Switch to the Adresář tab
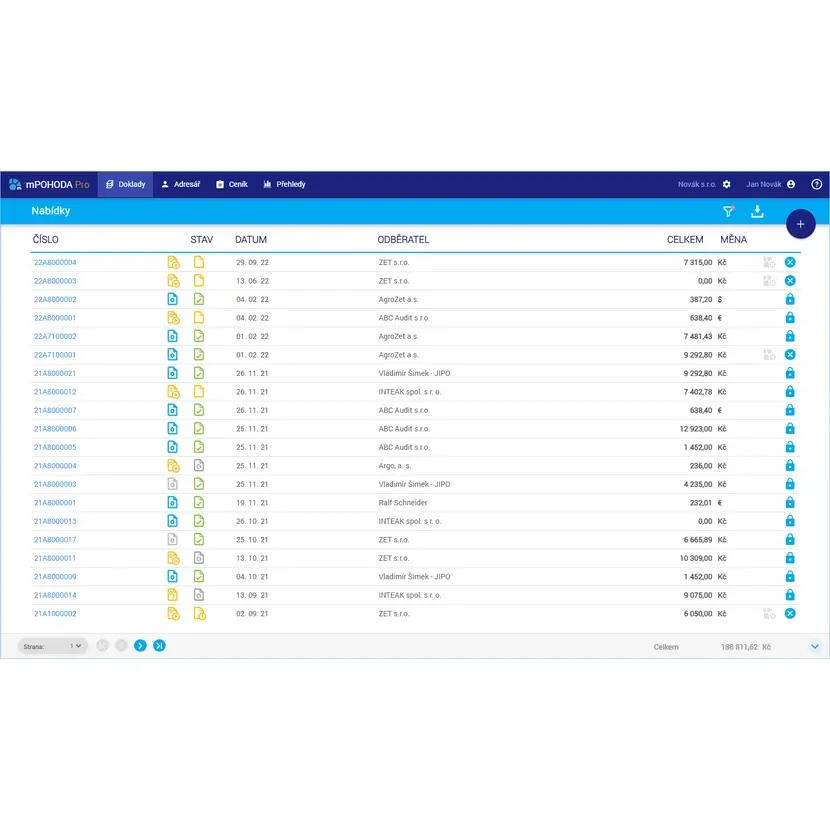 [x=181, y=184]
